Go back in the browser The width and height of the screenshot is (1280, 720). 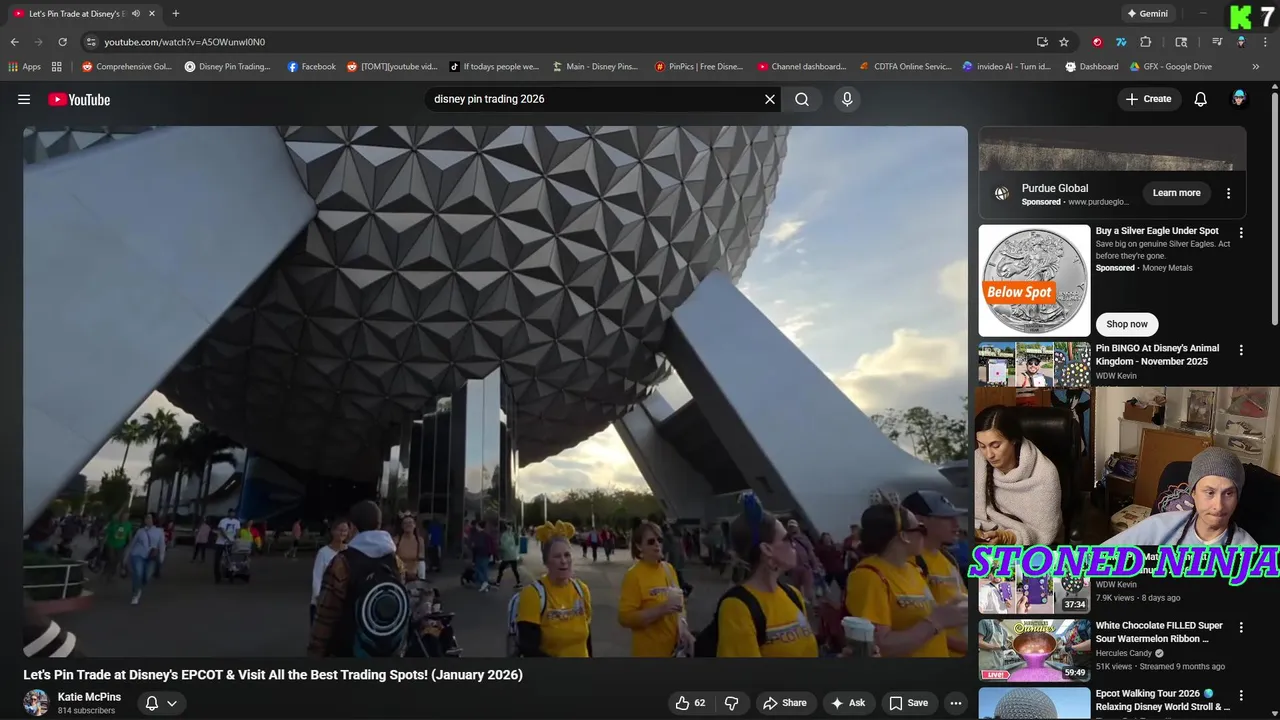click(14, 42)
